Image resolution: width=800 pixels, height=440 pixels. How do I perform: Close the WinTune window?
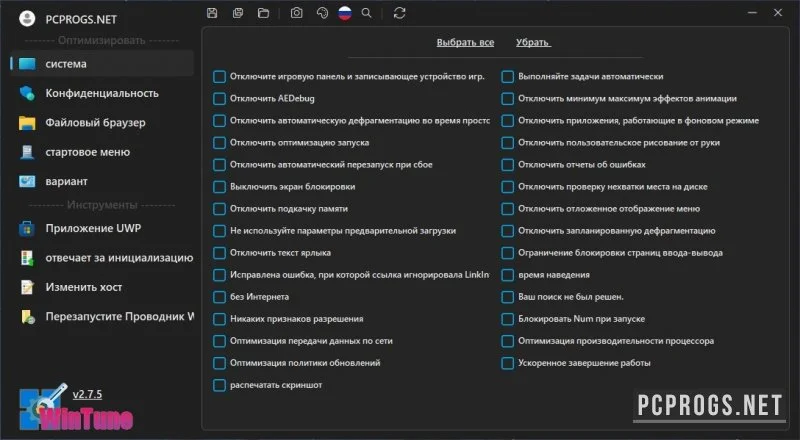[x=778, y=12]
